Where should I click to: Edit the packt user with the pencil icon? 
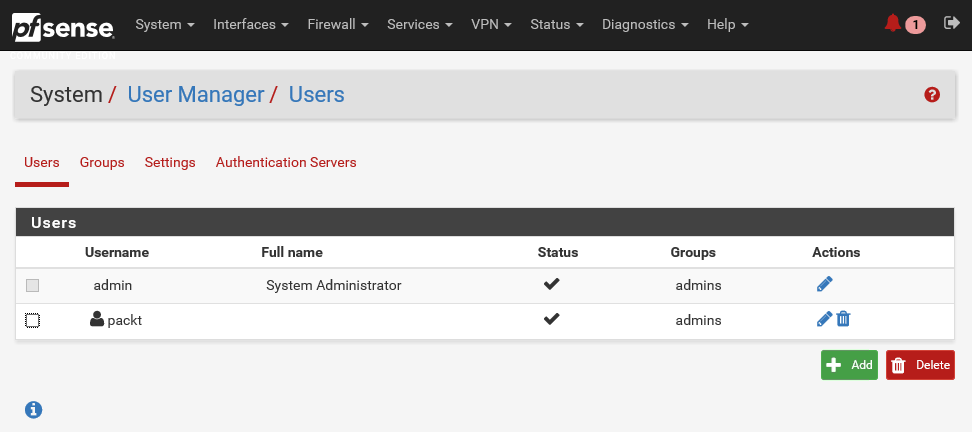(x=824, y=320)
